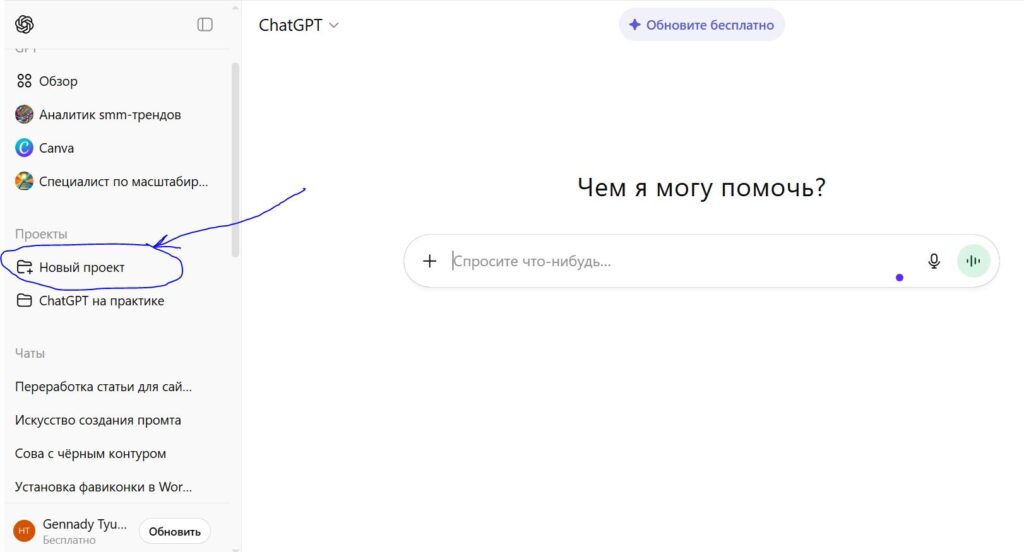Open chat Установка фавиконки в WordPress

coord(103,487)
